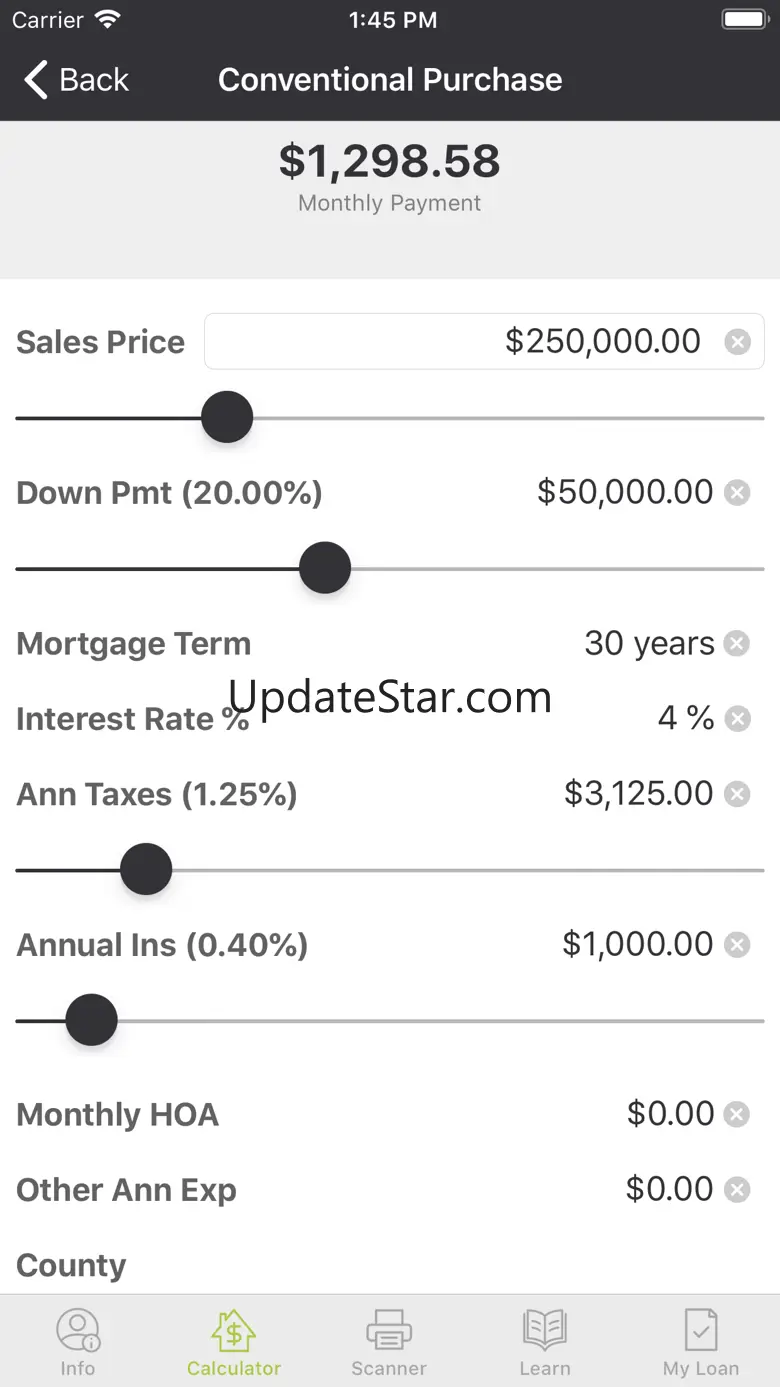
Task: Click the Sales Price slider handle
Action: click(x=227, y=417)
